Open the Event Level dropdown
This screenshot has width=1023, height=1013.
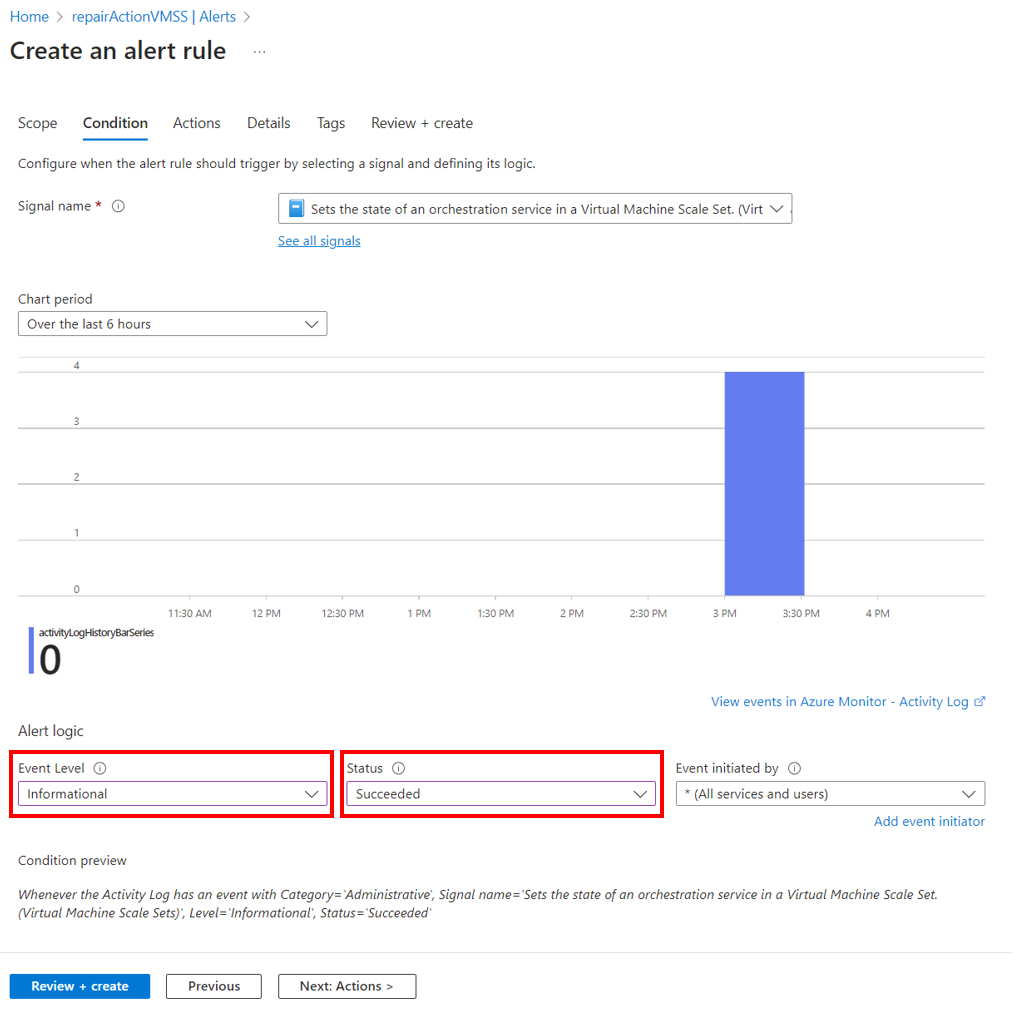click(172, 794)
